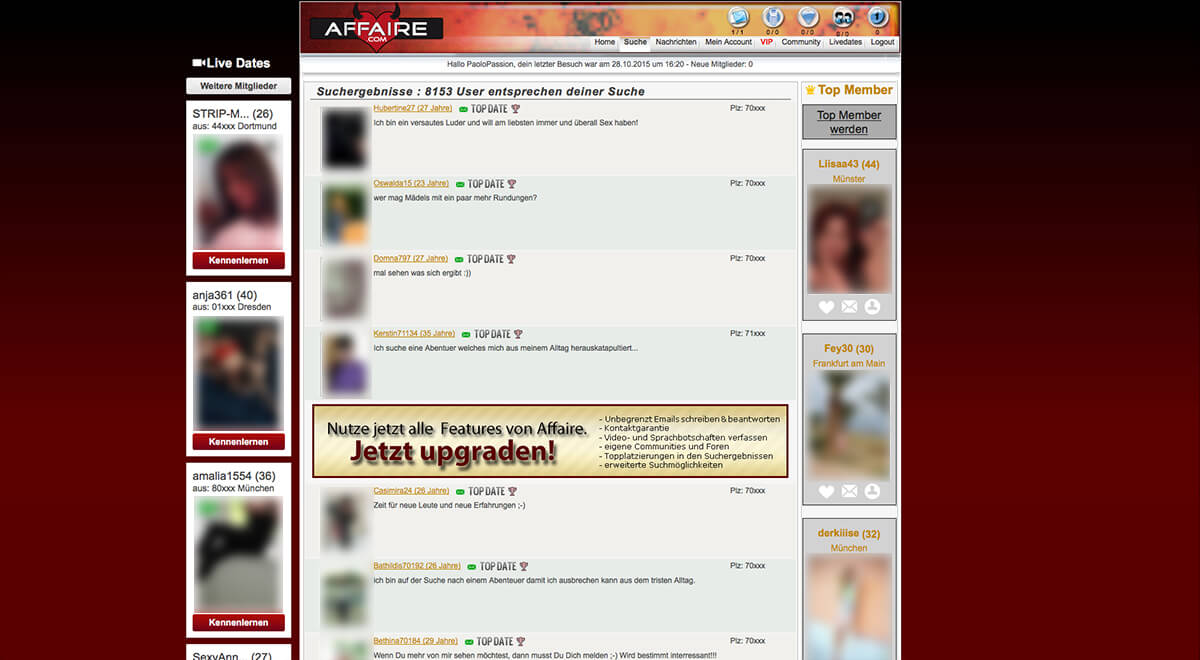Click the crown icon beside Top Member
Viewport: 1200px width, 660px height.
pos(810,90)
